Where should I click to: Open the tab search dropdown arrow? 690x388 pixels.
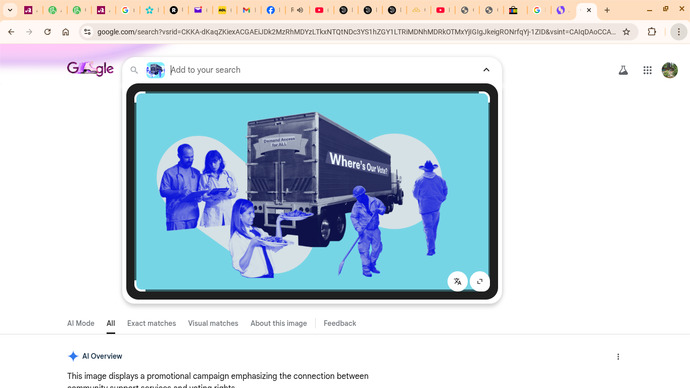pos(10,10)
